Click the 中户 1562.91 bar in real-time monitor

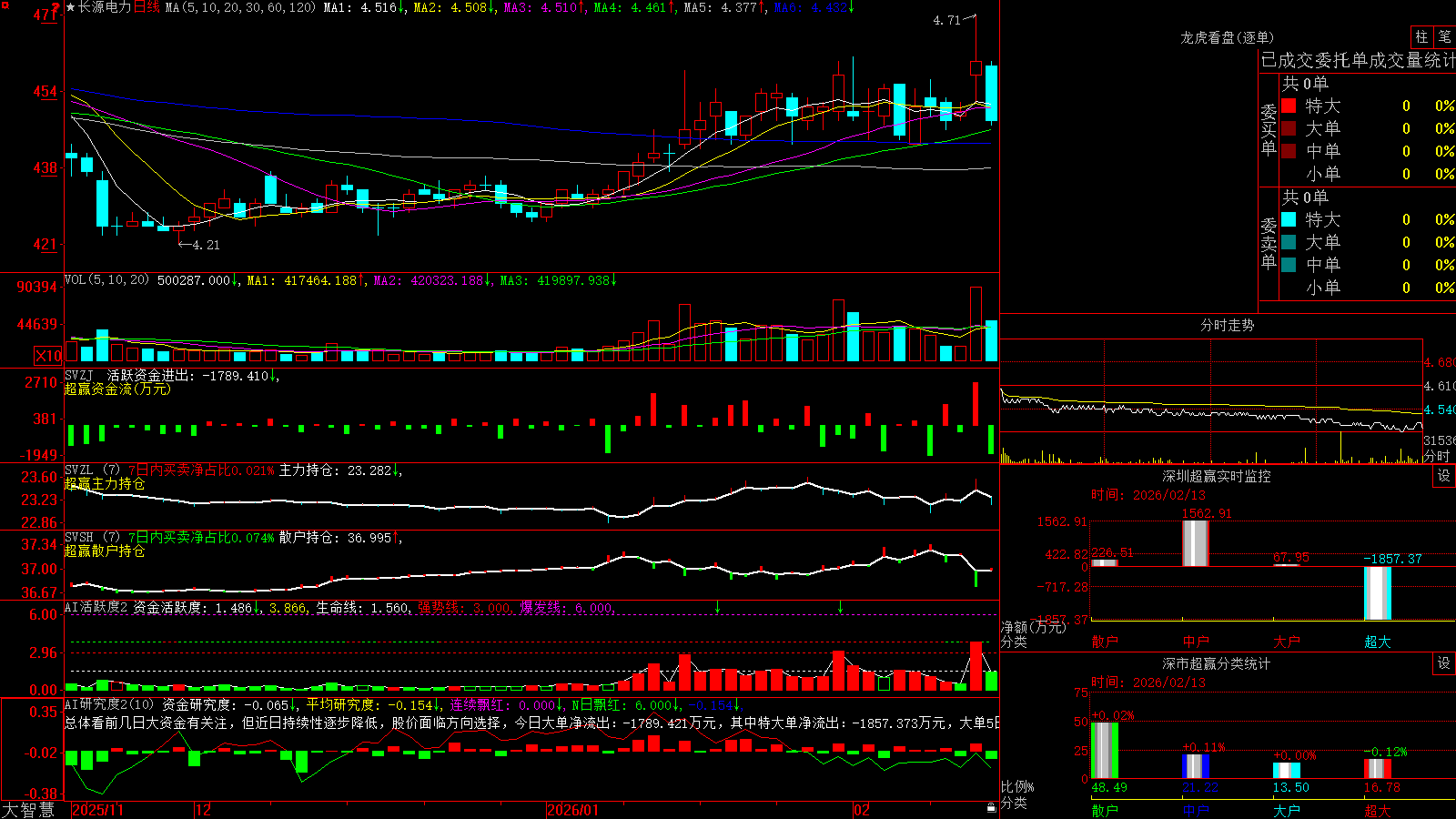click(1195, 543)
